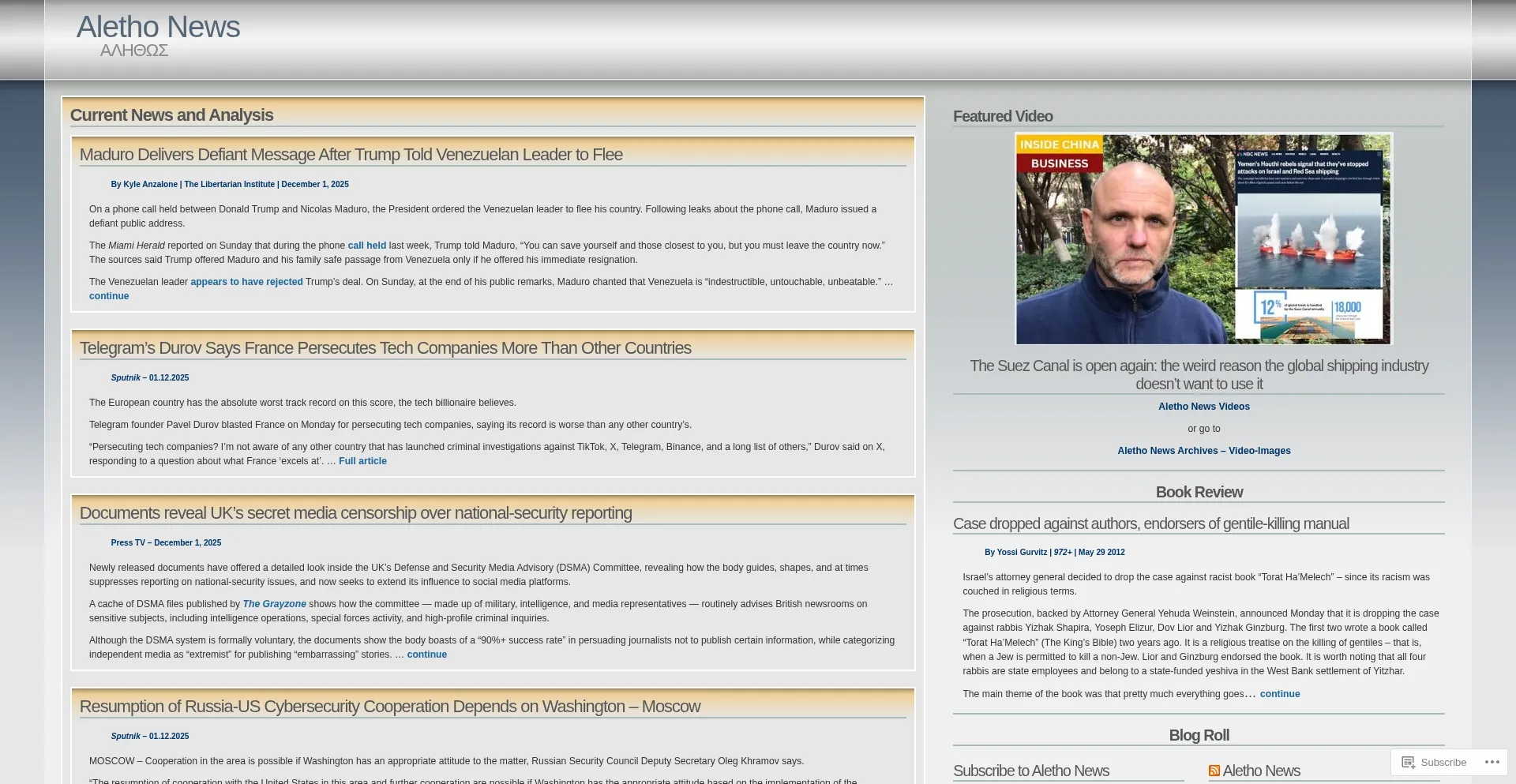Screen dimensions: 1516x784
Task: Open the UK secret media censorship headline
Action: (x=355, y=513)
